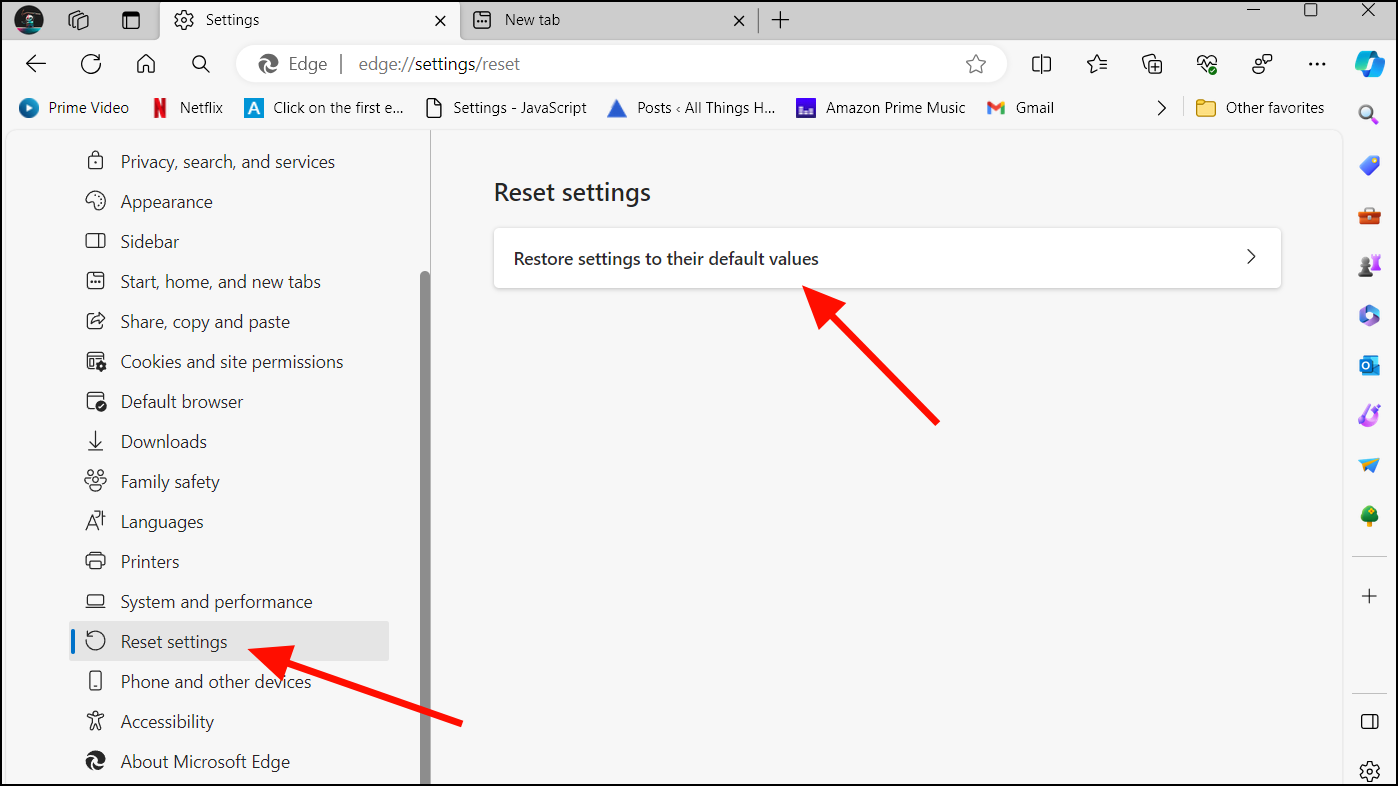The height and width of the screenshot is (786, 1398).
Task: Open the Shopping sidebar panel
Action: coord(1369,165)
